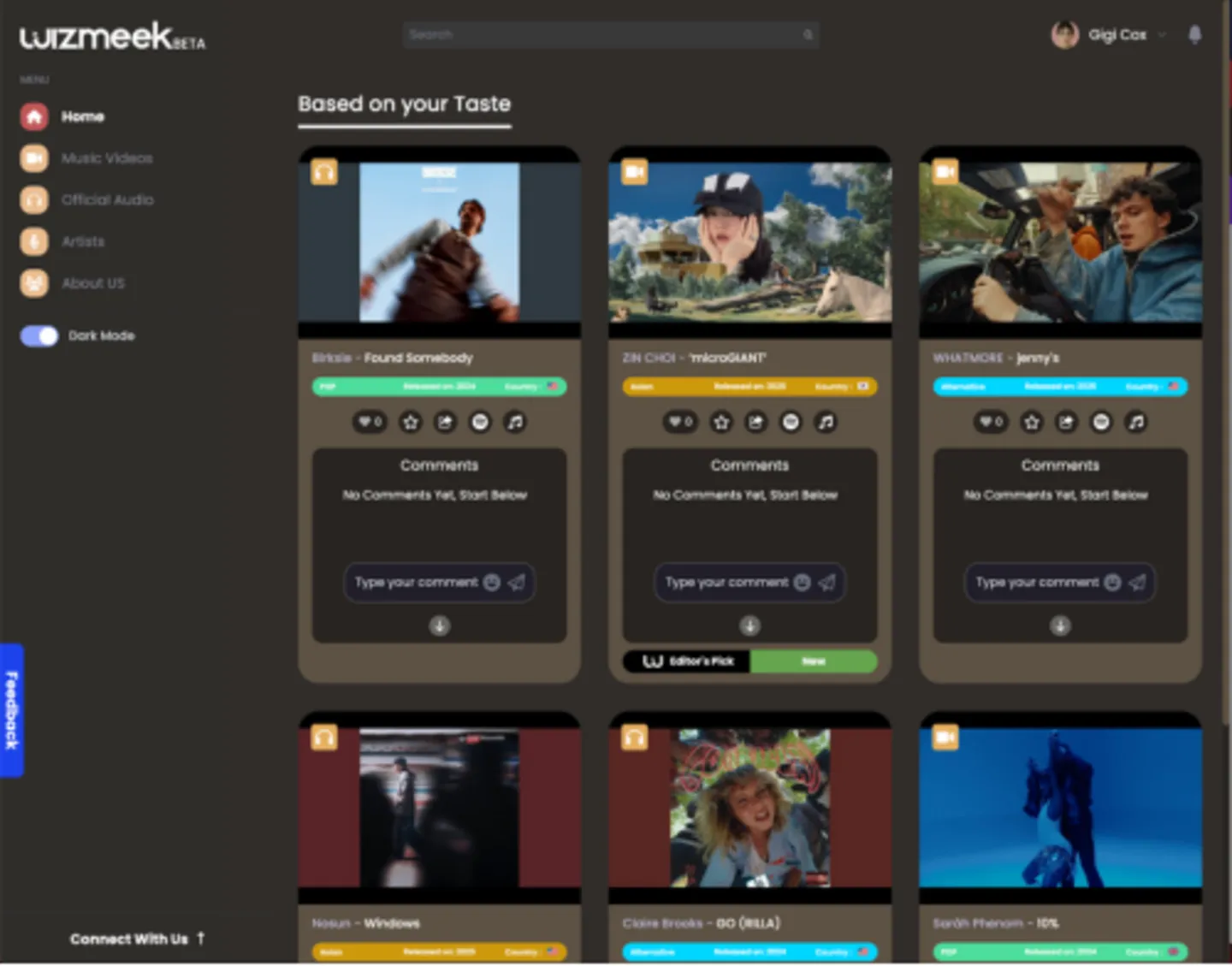Click the search magnifier icon

coord(807,35)
